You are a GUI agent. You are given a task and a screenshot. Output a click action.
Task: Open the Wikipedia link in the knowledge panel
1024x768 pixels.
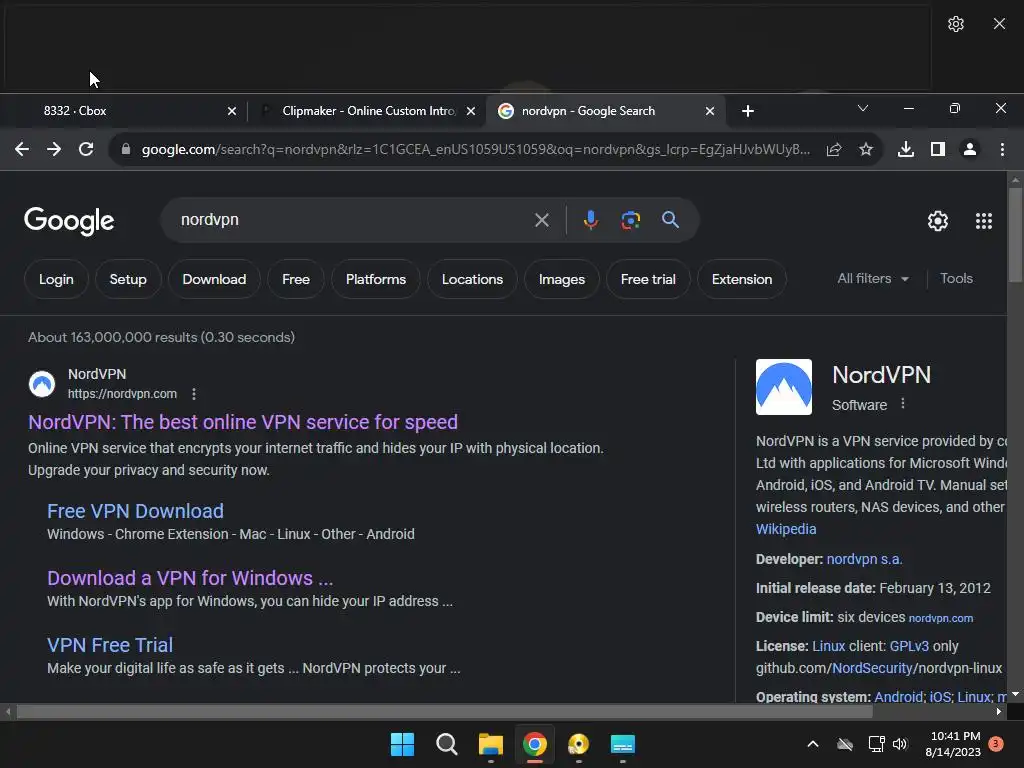coord(786,529)
